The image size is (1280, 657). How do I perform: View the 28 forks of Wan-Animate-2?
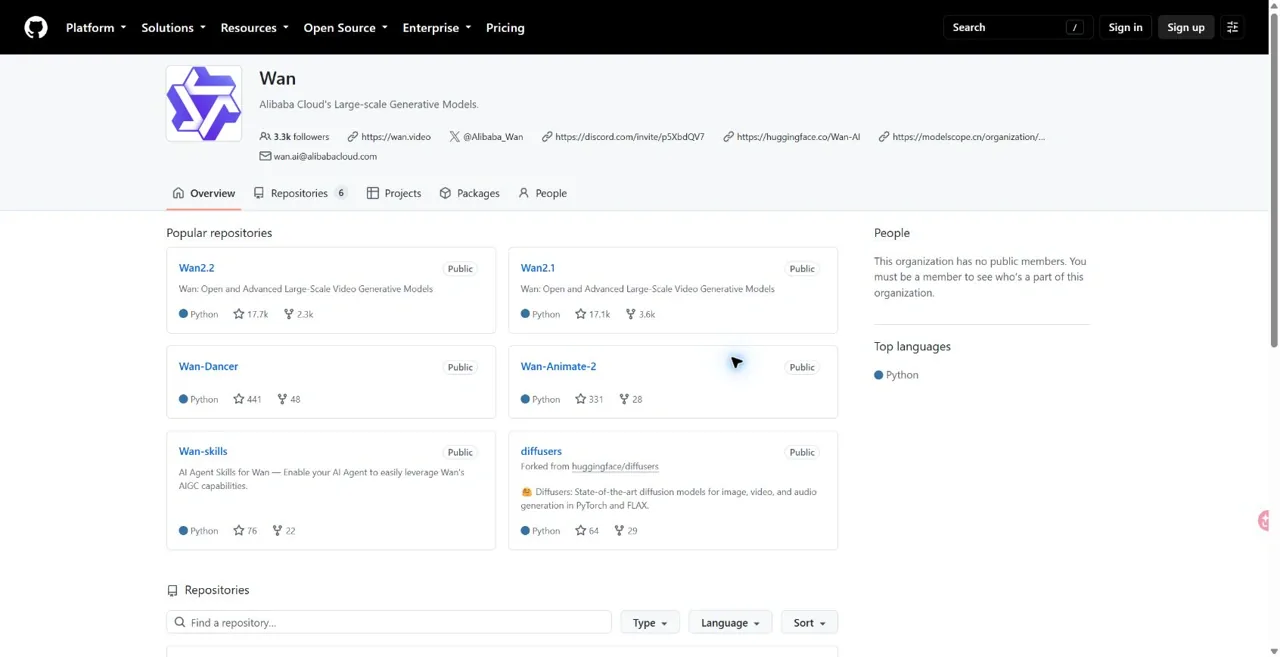(630, 399)
